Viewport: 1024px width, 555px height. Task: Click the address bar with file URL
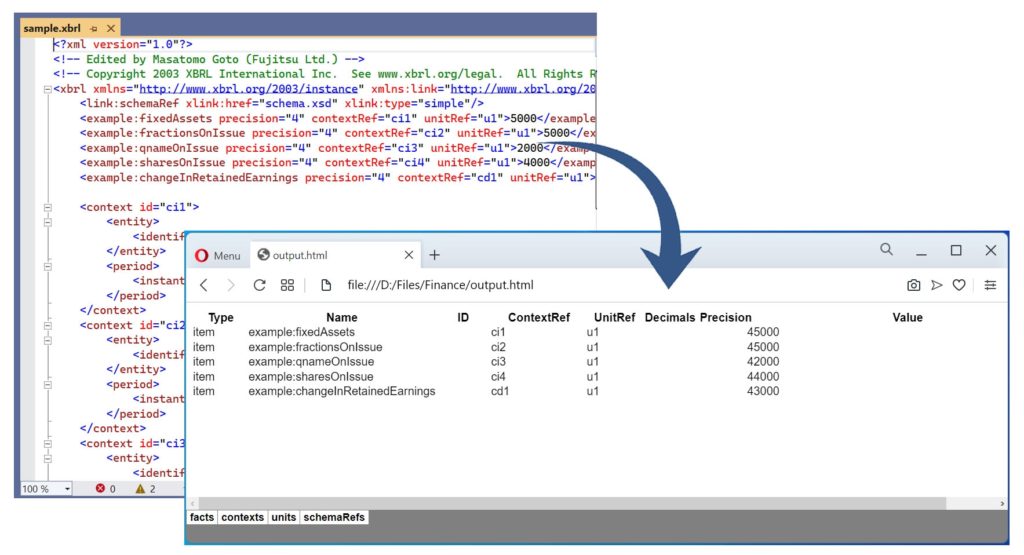pyautogui.click(x=600, y=285)
